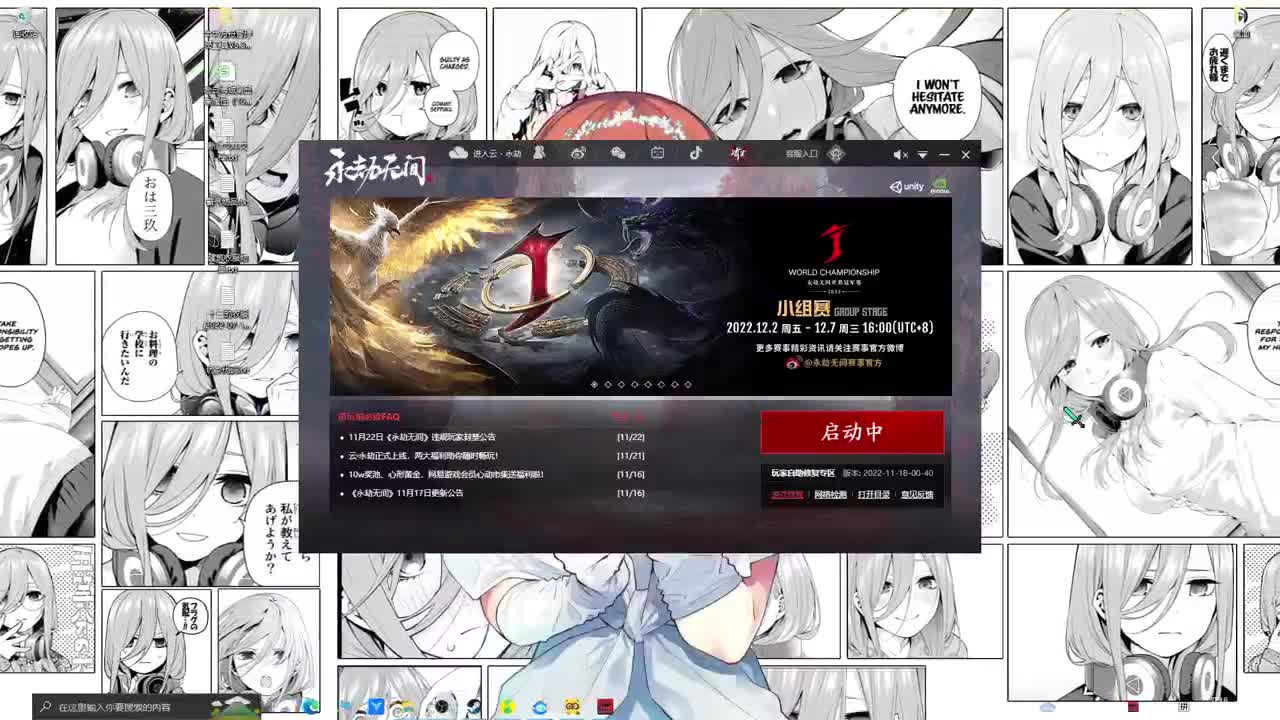This screenshot has width=1280, height=720.
Task: Click the red repair link under self-repair zone
Action: [787, 495]
